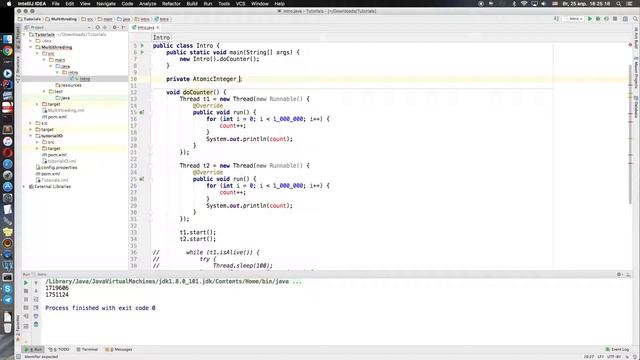Clear the Run console with trash icon

[x=36, y=324]
